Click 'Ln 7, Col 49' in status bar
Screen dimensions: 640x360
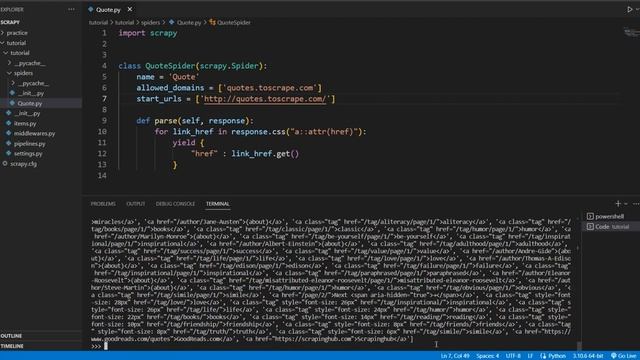pyautogui.click(x=455, y=356)
